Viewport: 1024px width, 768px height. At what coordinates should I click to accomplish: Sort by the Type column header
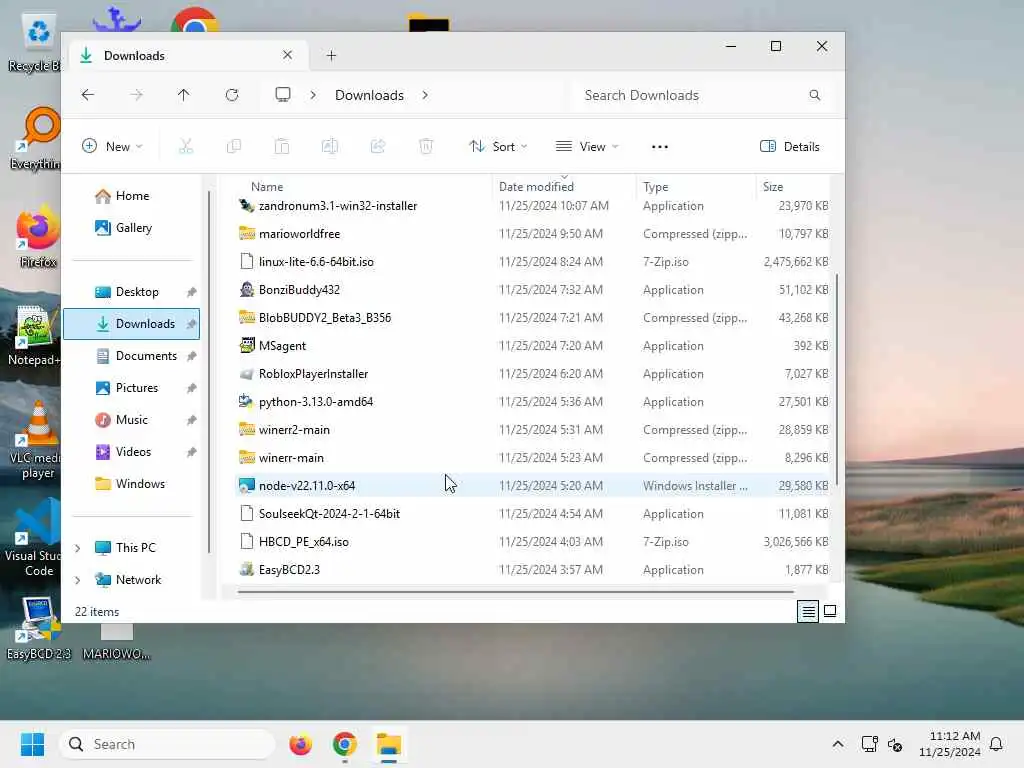655,187
